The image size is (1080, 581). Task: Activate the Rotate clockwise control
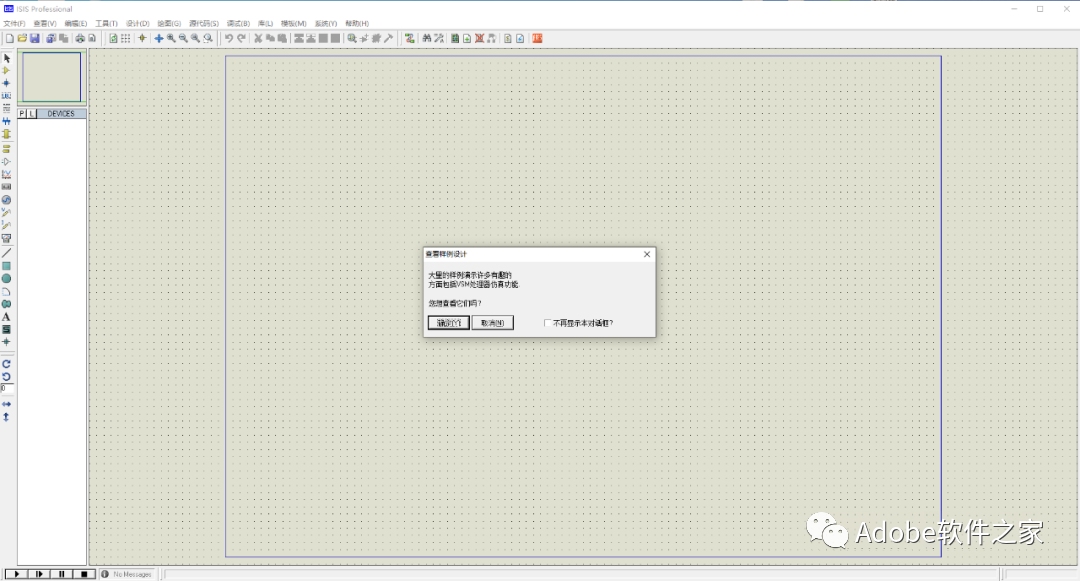6,363
